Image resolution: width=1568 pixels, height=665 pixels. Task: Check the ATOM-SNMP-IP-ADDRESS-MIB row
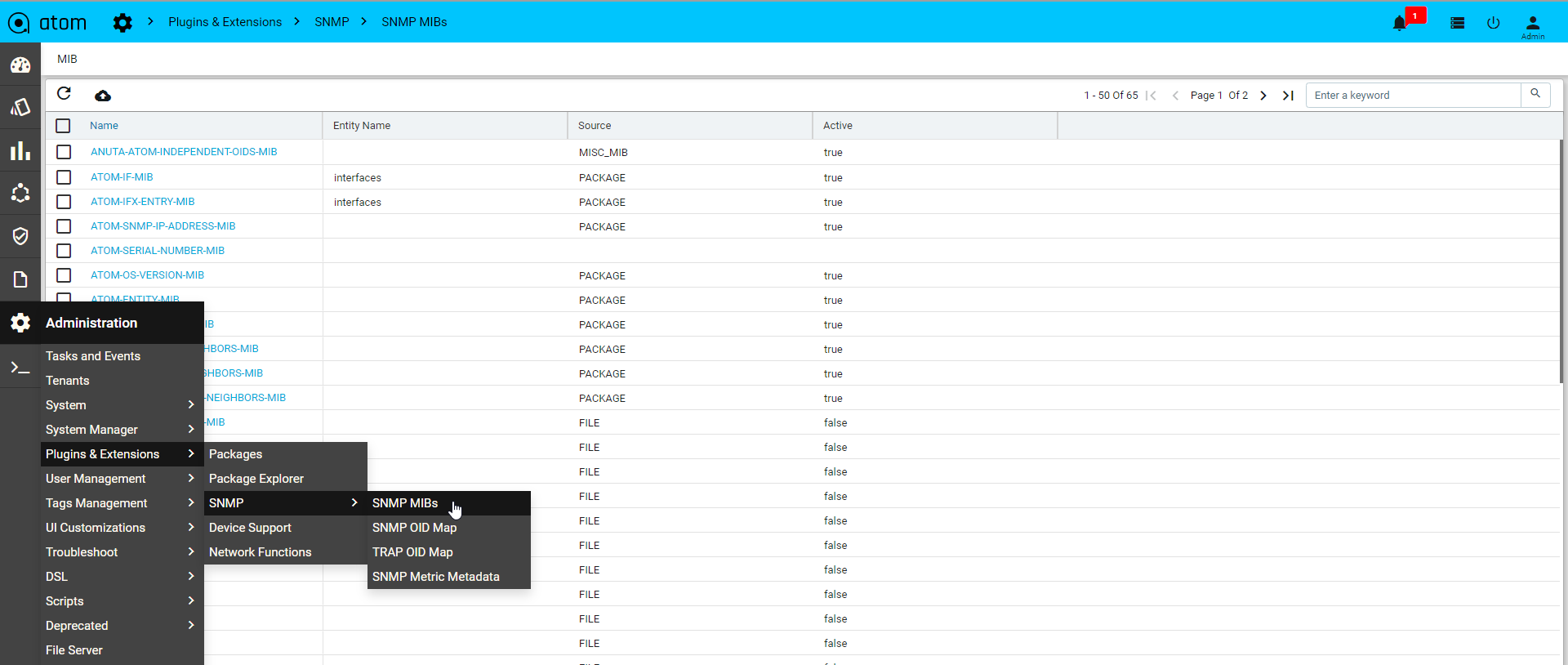[x=64, y=226]
